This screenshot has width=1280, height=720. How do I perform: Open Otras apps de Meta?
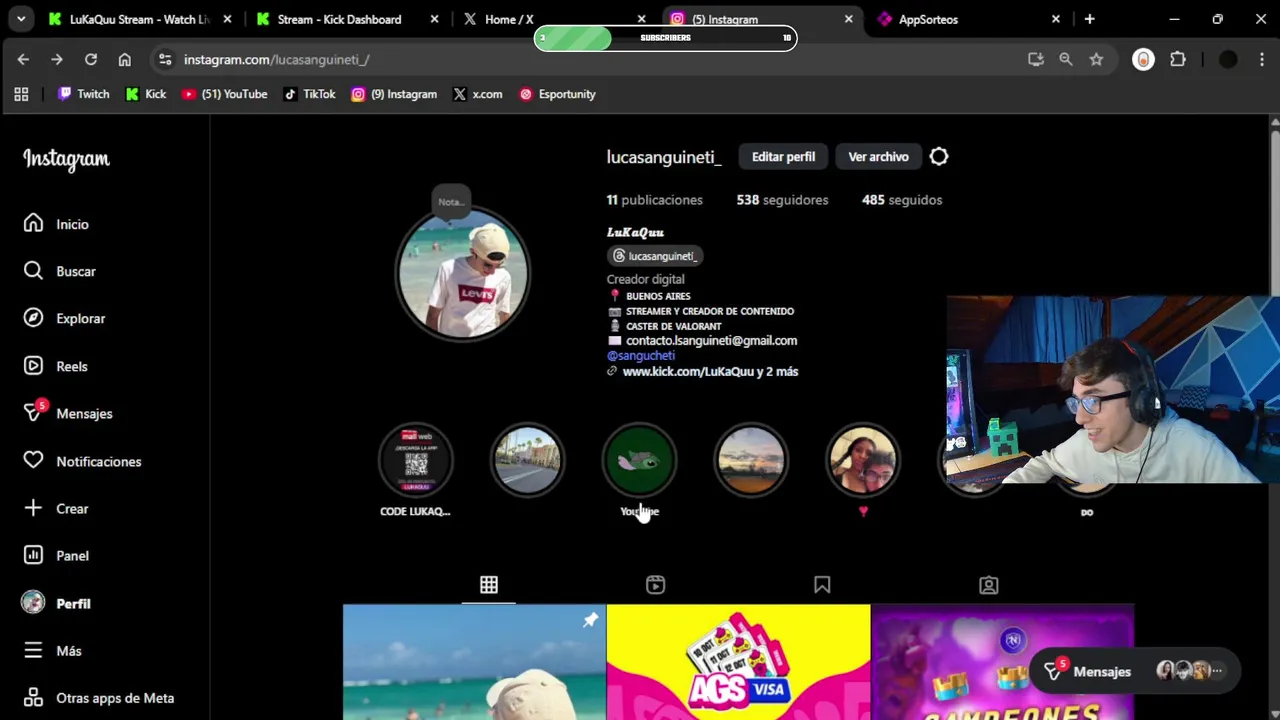[98, 698]
